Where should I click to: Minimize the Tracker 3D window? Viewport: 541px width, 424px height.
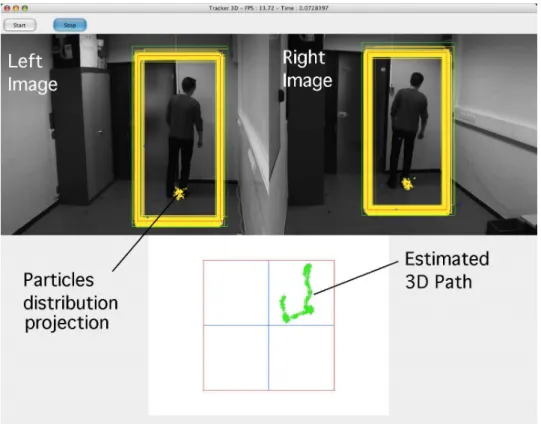point(16,8)
